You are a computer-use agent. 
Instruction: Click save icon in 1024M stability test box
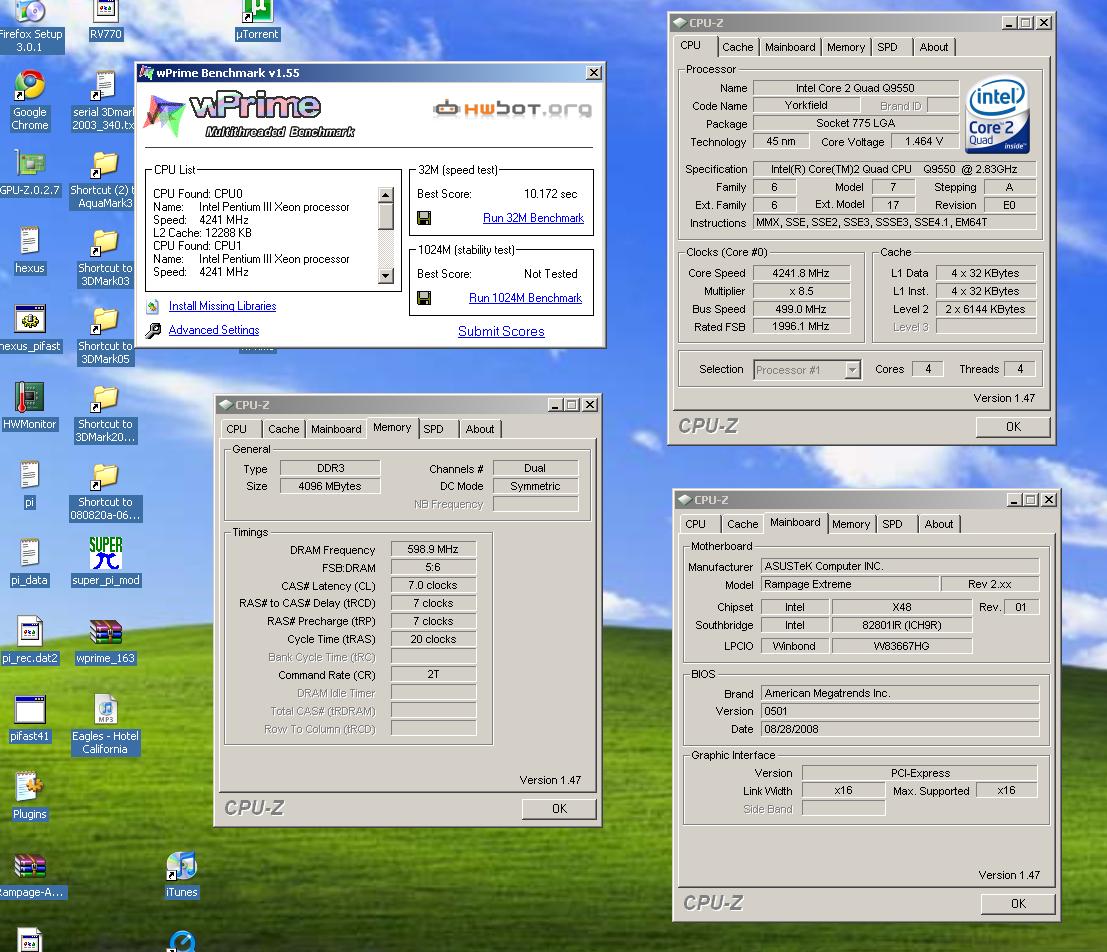[424, 298]
